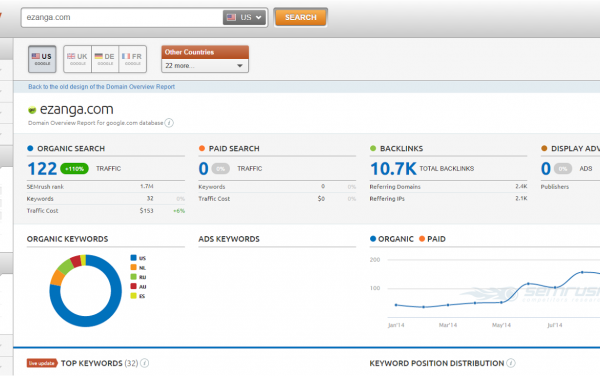Click the Live update badge

click(x=42, y=363)
